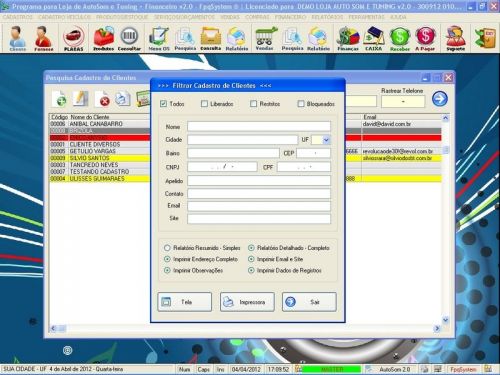Toggle Imprimir Endereço Completo option

(x=167, y=259)
